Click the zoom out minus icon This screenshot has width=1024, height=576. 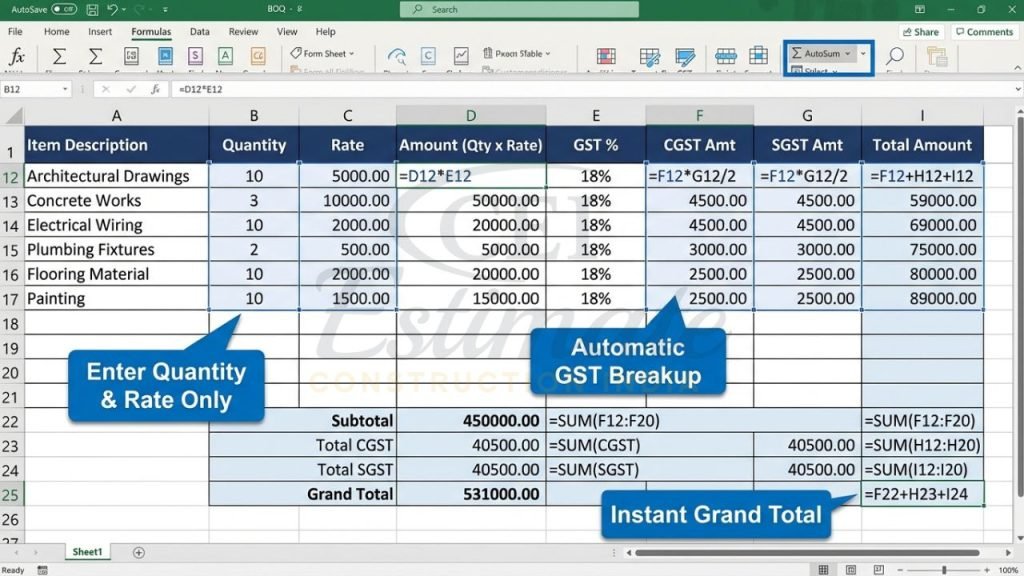point(901,570)
